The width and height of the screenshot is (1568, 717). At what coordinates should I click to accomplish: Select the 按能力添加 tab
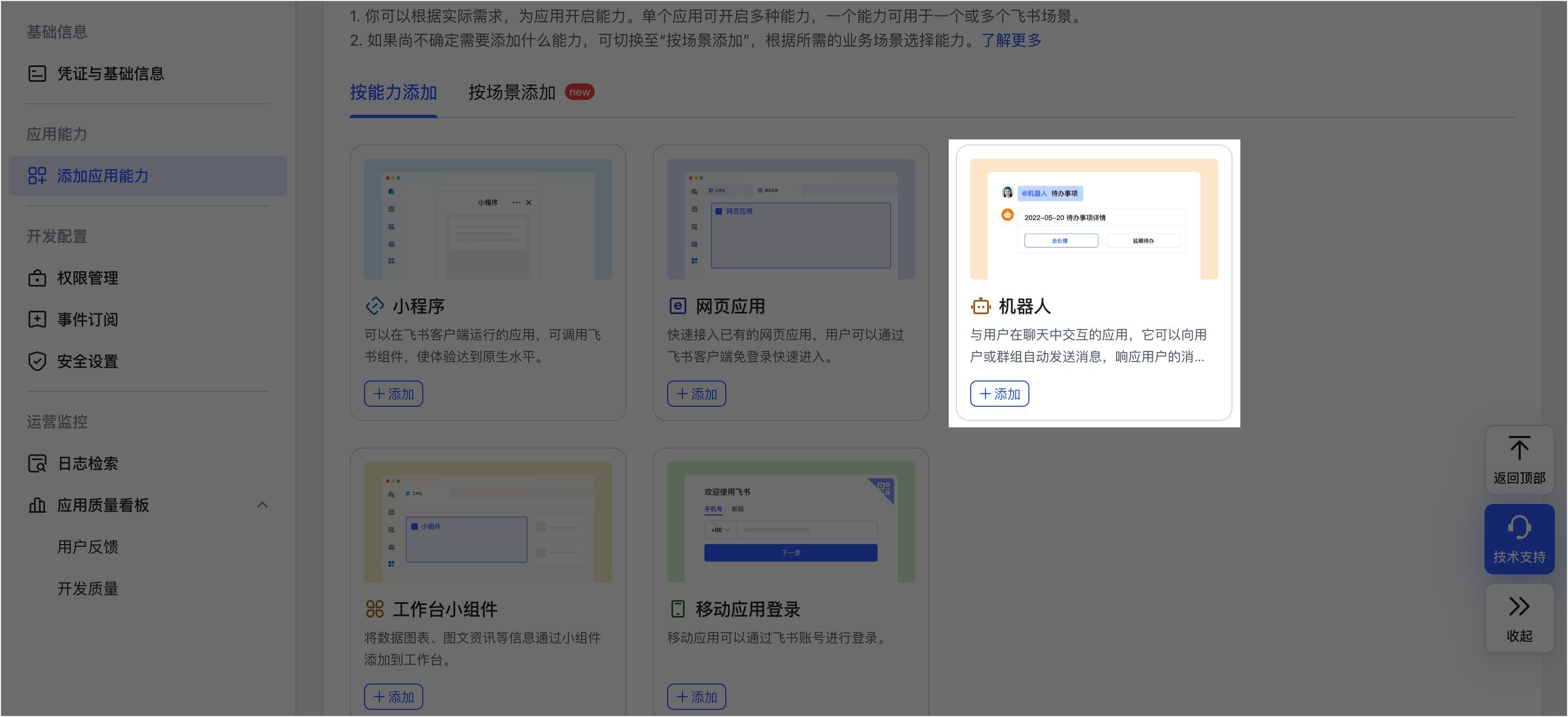[x=393, y=93]
